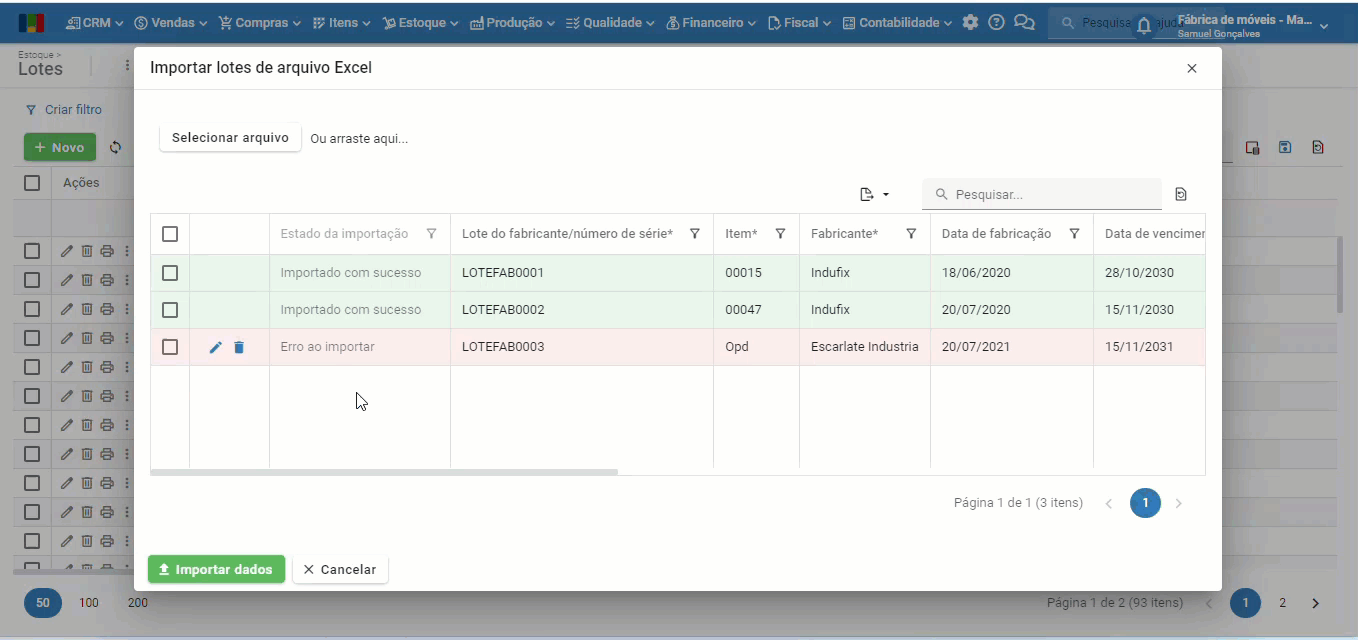Open settings gear in top navigation
Screen dimensions: 1358x640
[x=970, y=22]
